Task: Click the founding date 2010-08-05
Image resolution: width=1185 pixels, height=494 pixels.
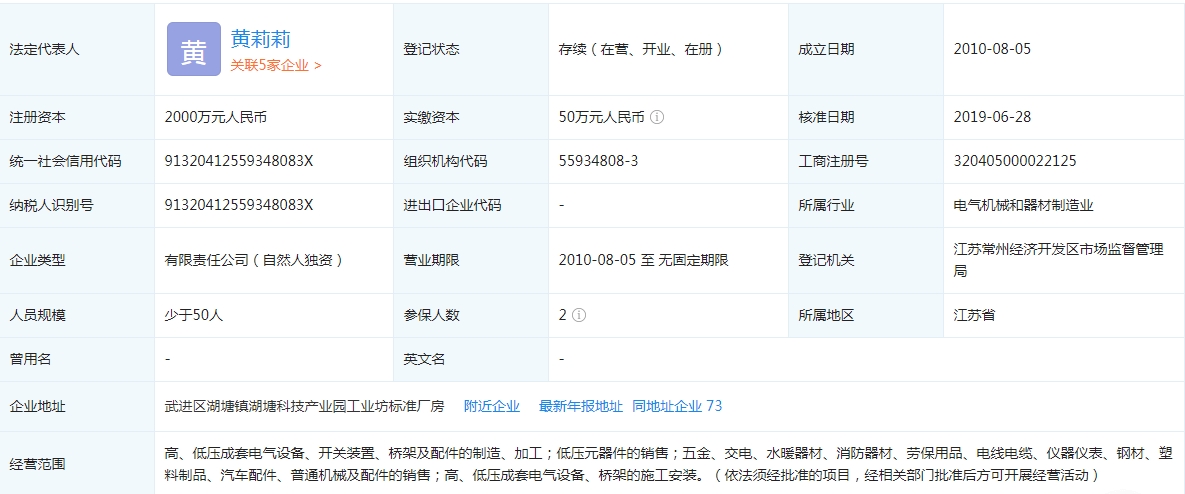Action: 992,49
